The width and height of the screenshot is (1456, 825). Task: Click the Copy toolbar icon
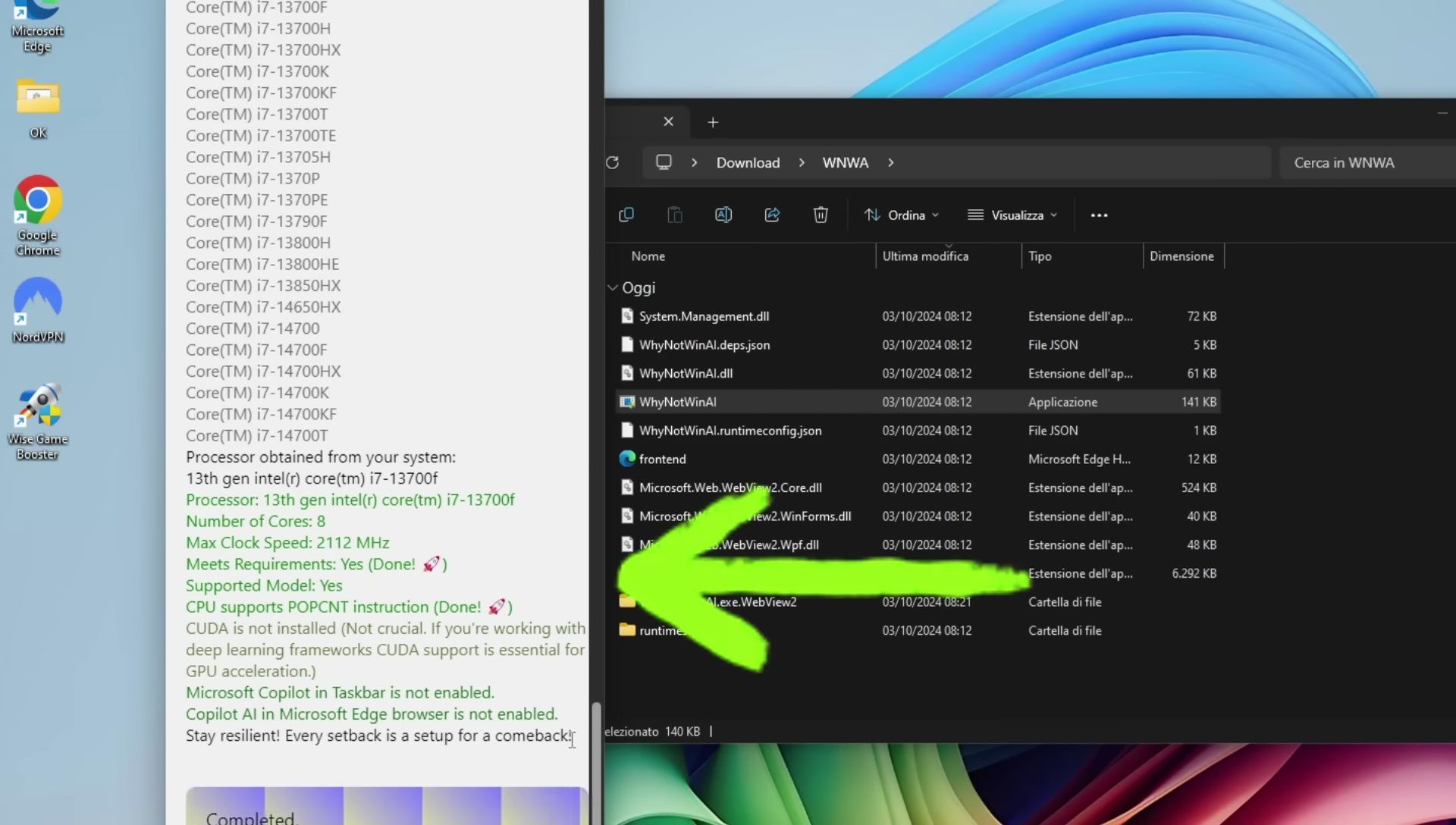point(626,215)
